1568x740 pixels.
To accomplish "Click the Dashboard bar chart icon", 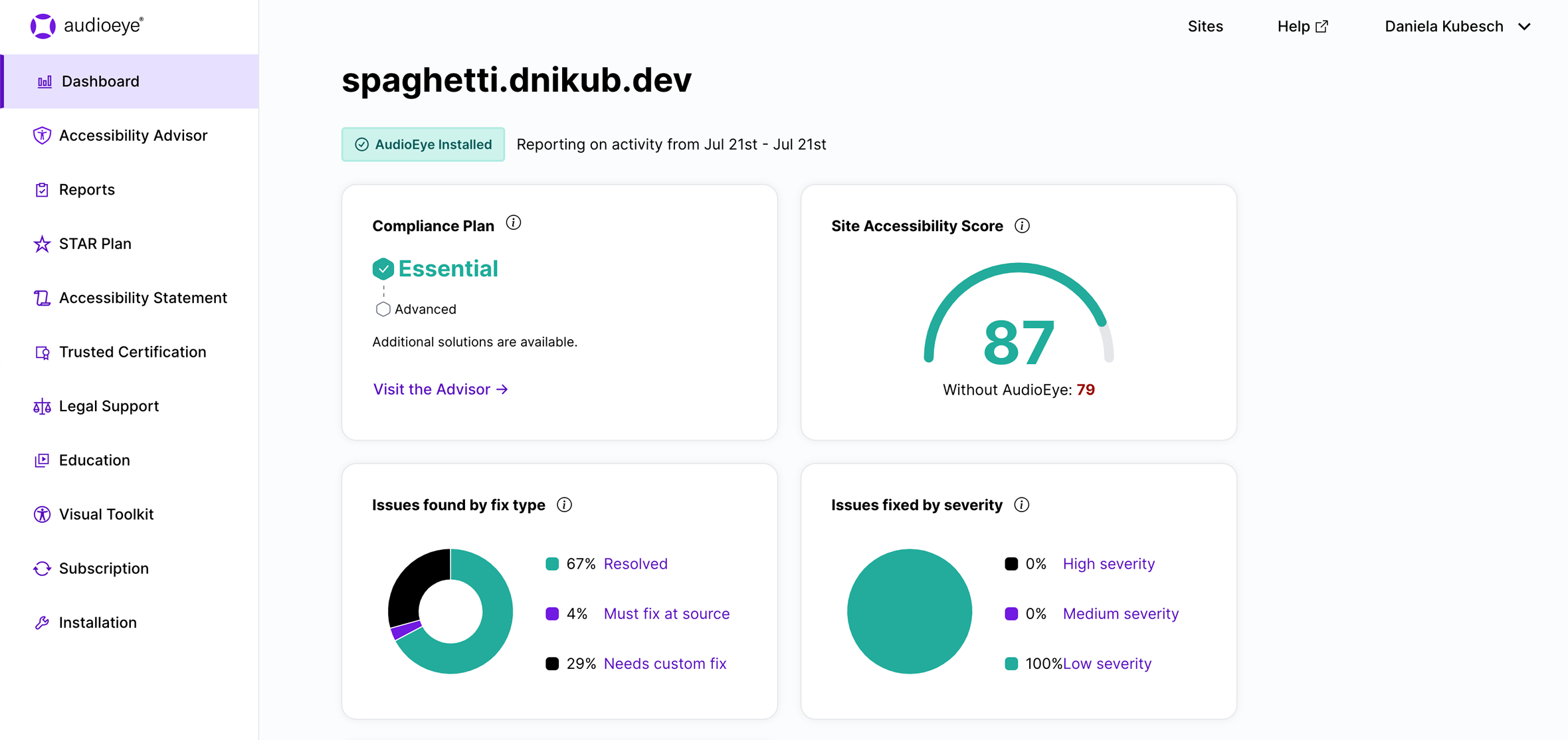I will [45, 82].
